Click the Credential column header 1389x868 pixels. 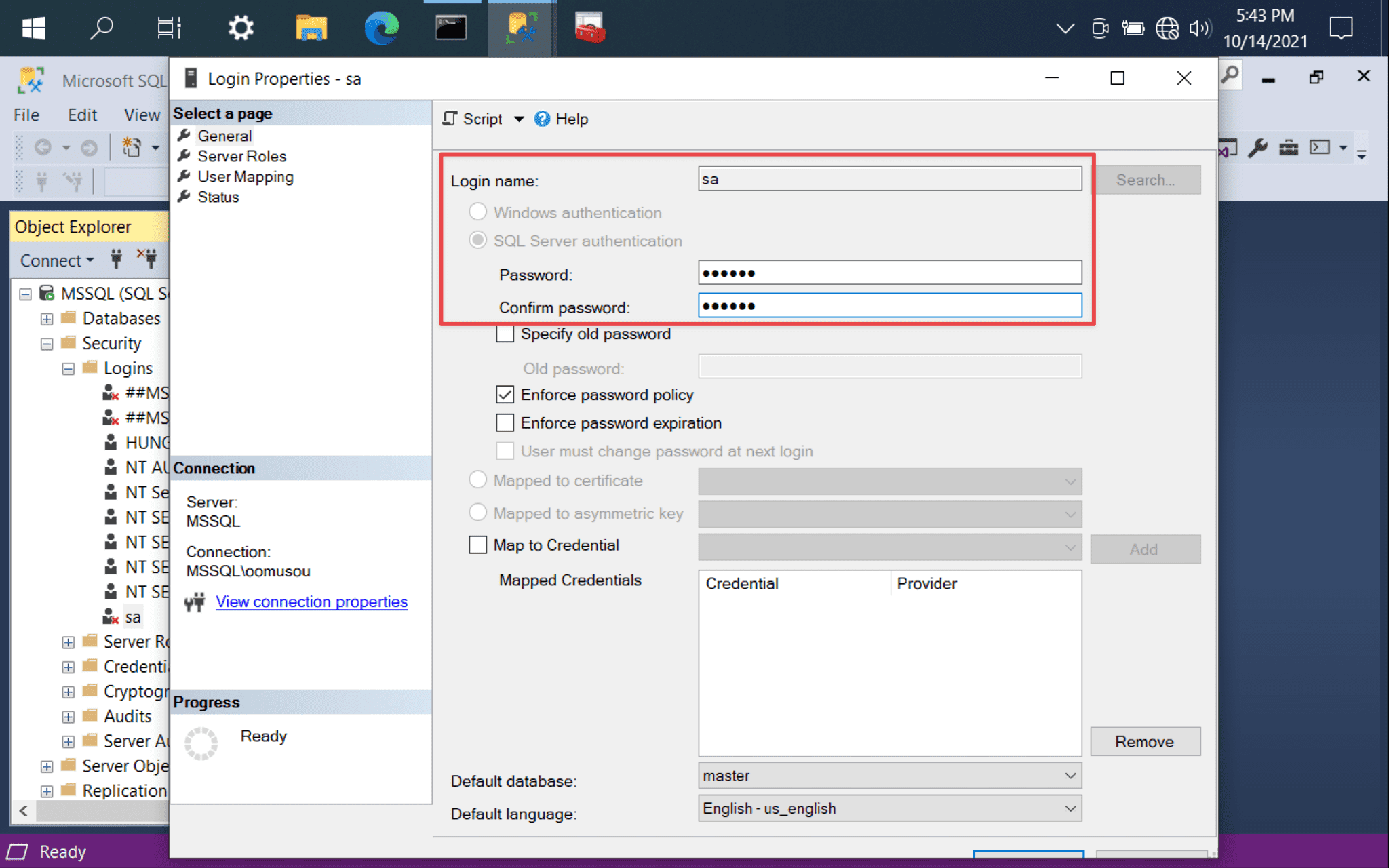pos(795,583)
